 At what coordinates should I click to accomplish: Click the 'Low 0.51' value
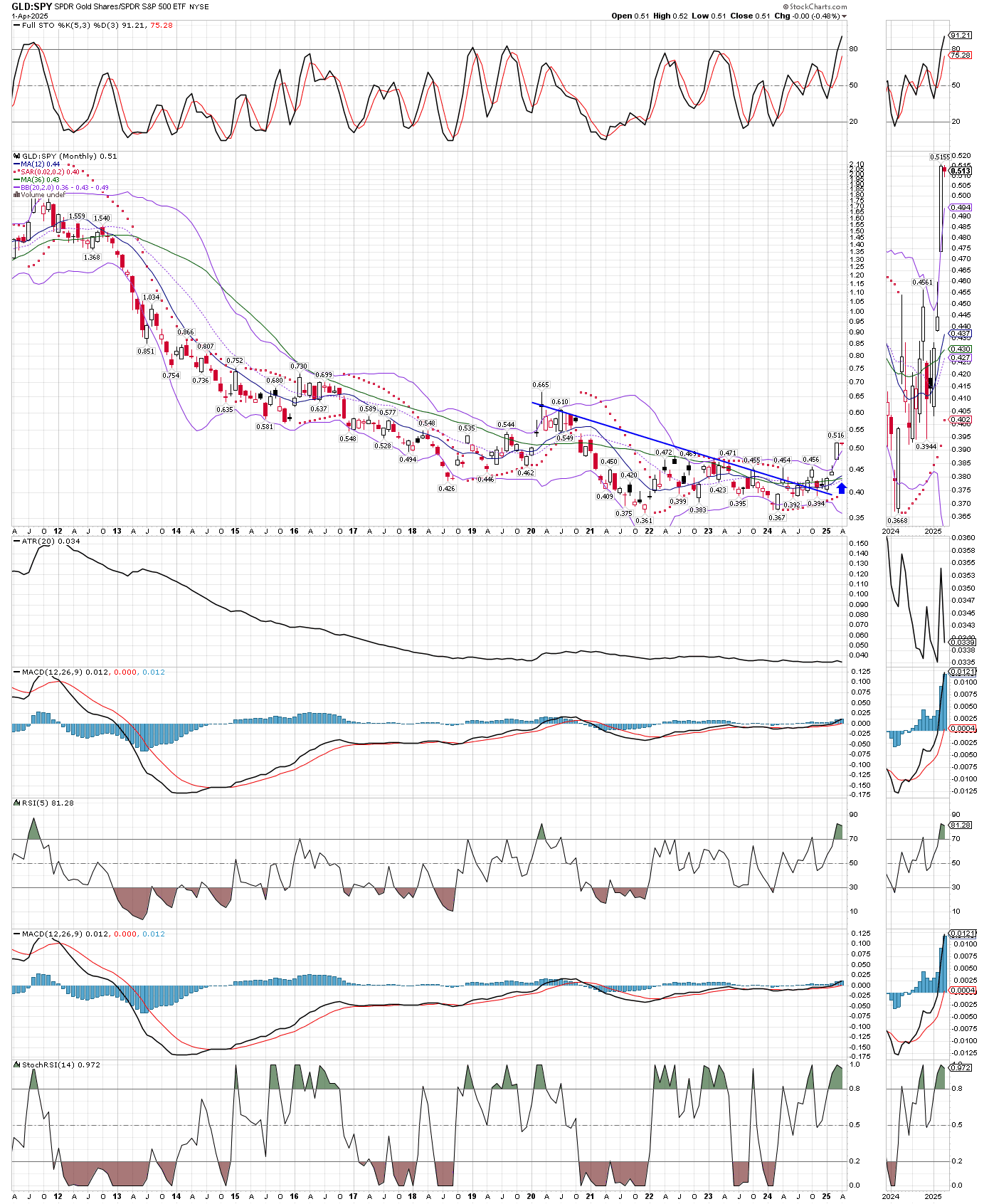[709, 16]
